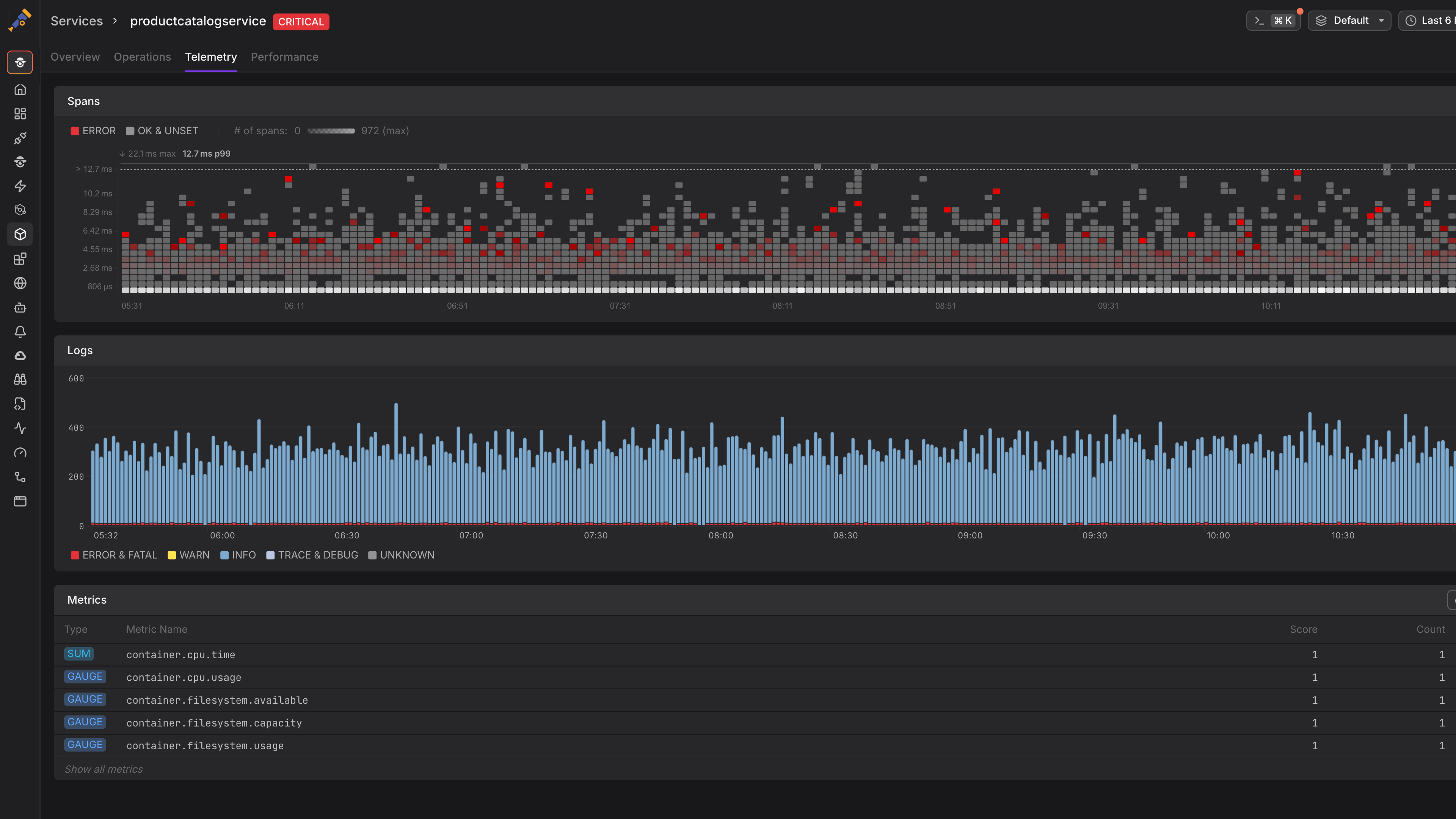Open the gauge speedometer sidebar icon
The height and width of the screenshot is (819, 1456).
coord(20,452)
